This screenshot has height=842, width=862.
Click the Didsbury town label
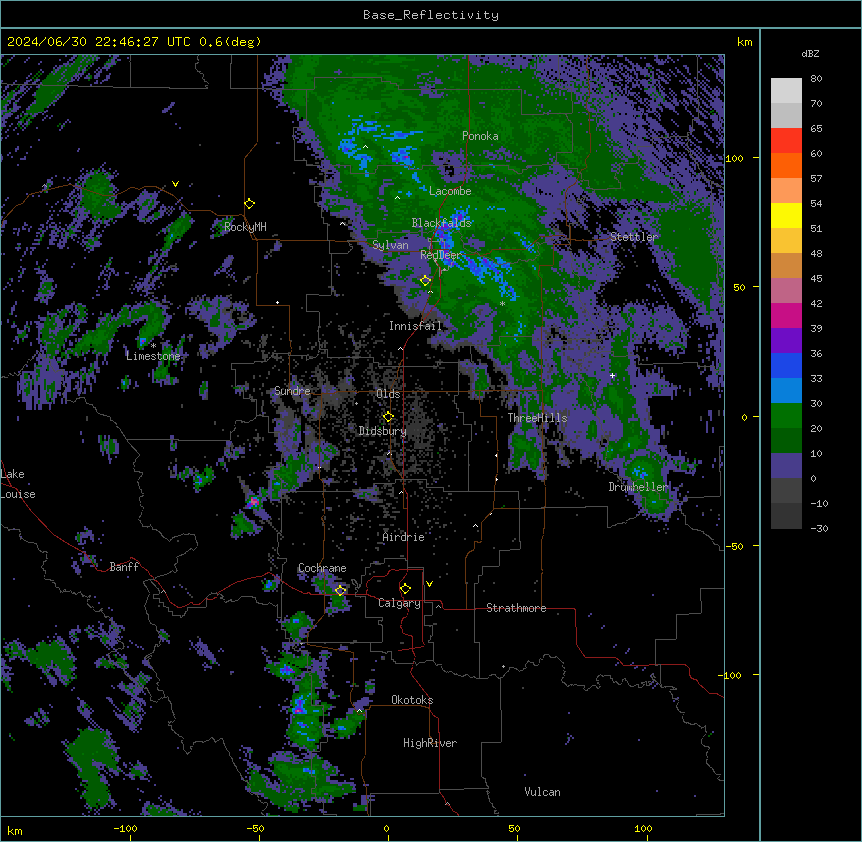tap(383, 431)
